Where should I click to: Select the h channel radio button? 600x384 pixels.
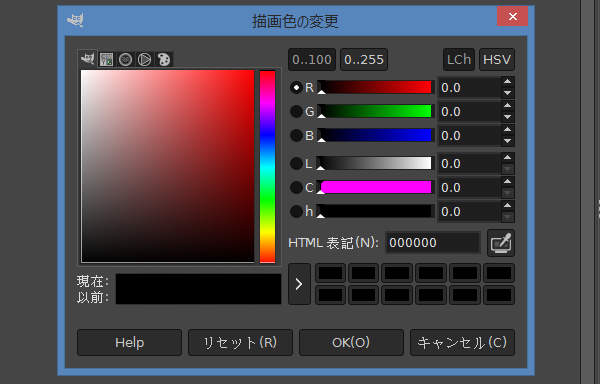[x=296, y=211]
